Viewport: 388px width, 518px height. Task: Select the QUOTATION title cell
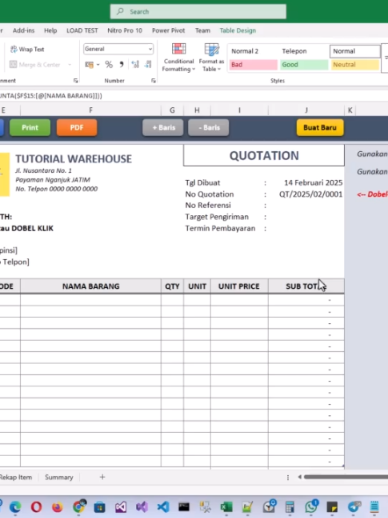pos(264,156)
